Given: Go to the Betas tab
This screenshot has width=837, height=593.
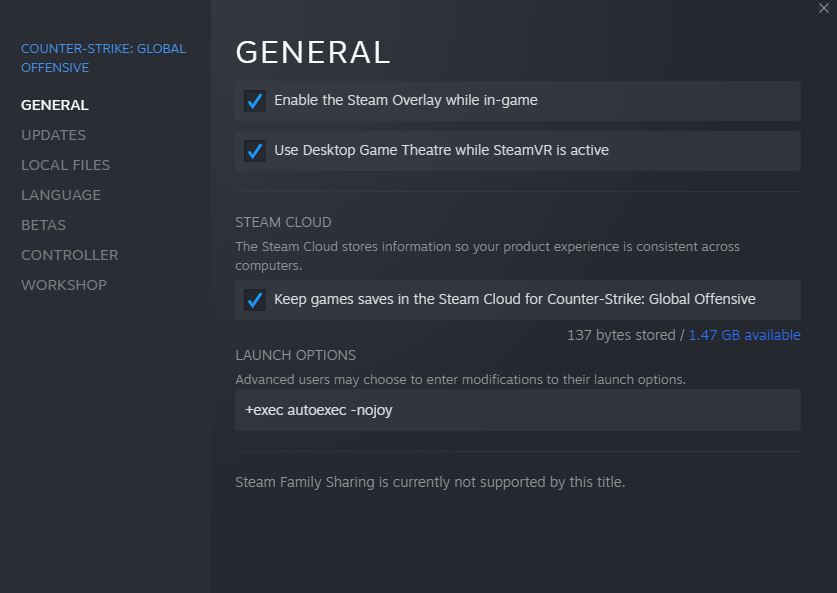Looking at the screenshot, I should coord(43,225).
